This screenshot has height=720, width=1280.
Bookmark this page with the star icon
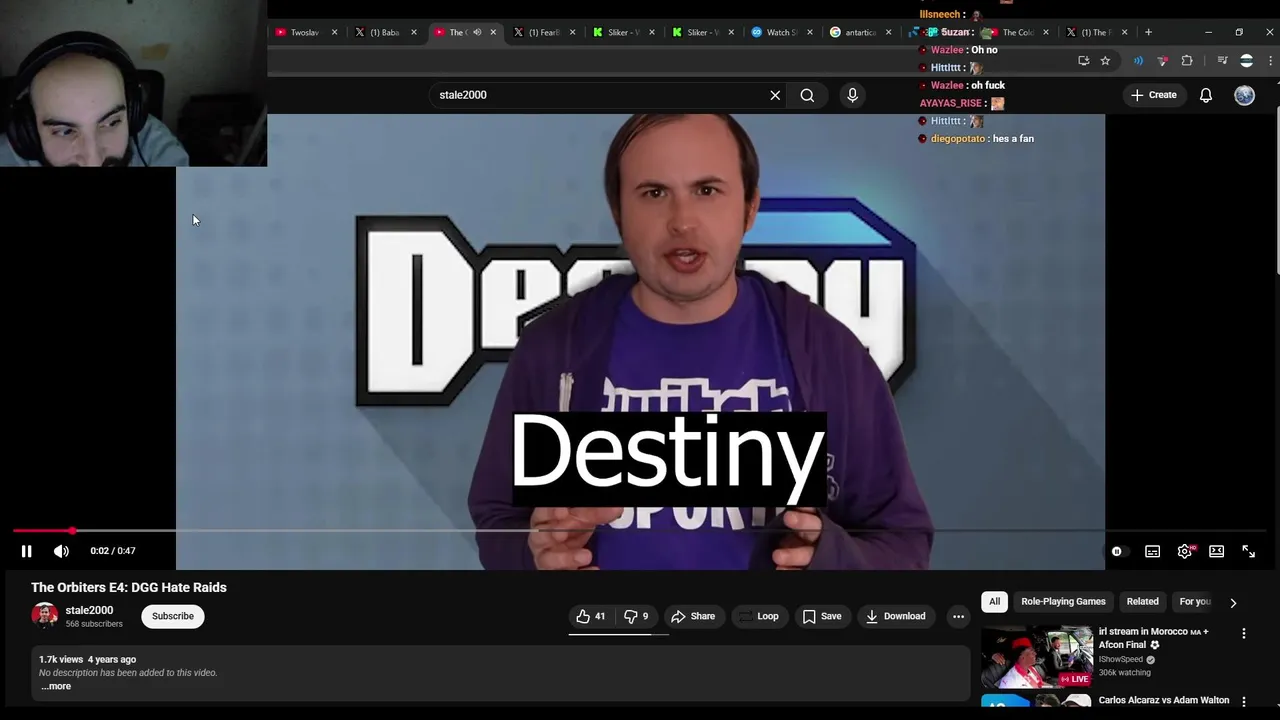coord(1105,61)
